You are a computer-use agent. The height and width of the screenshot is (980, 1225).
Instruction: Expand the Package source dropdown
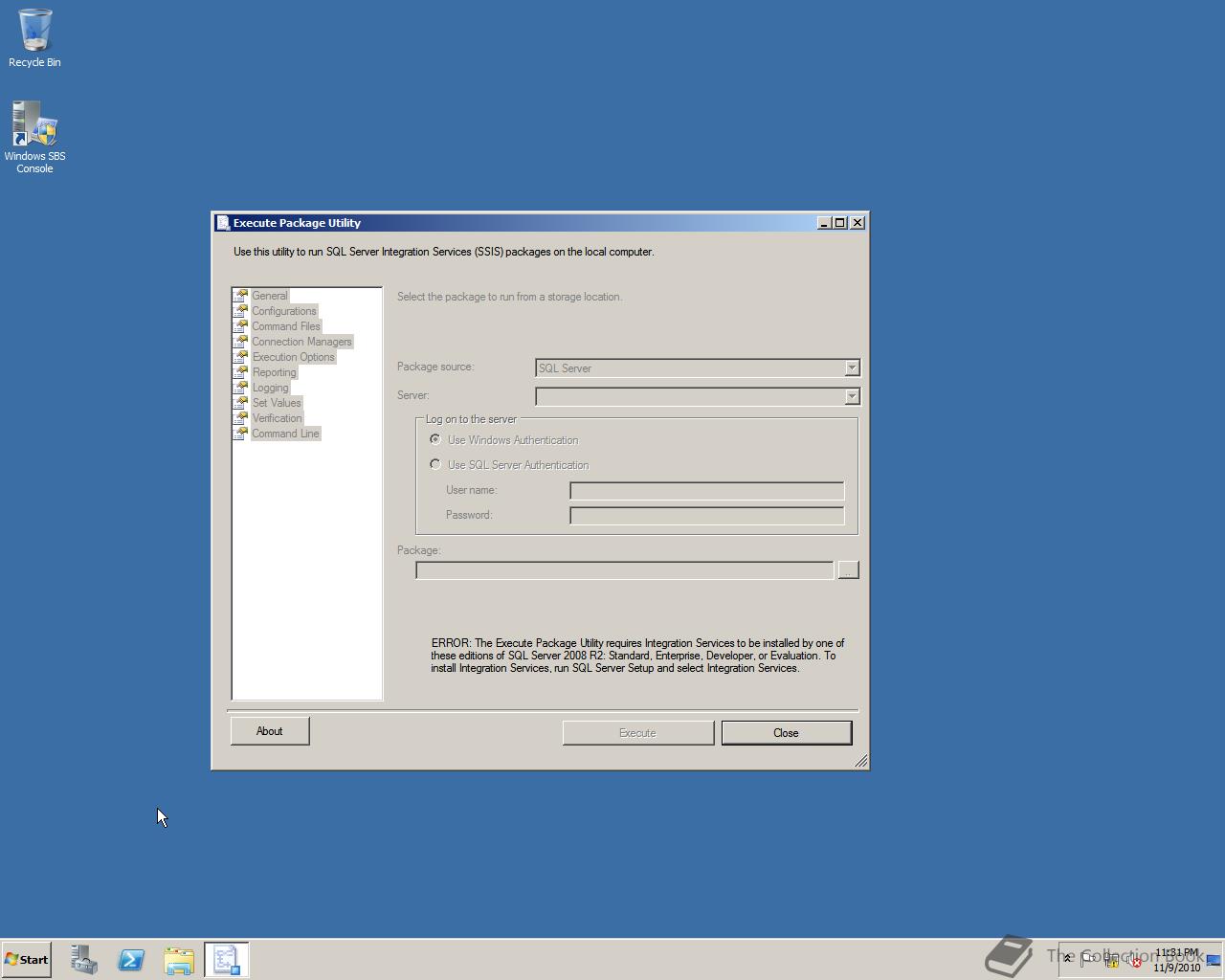pyautogui.click(x=851, y=368)
